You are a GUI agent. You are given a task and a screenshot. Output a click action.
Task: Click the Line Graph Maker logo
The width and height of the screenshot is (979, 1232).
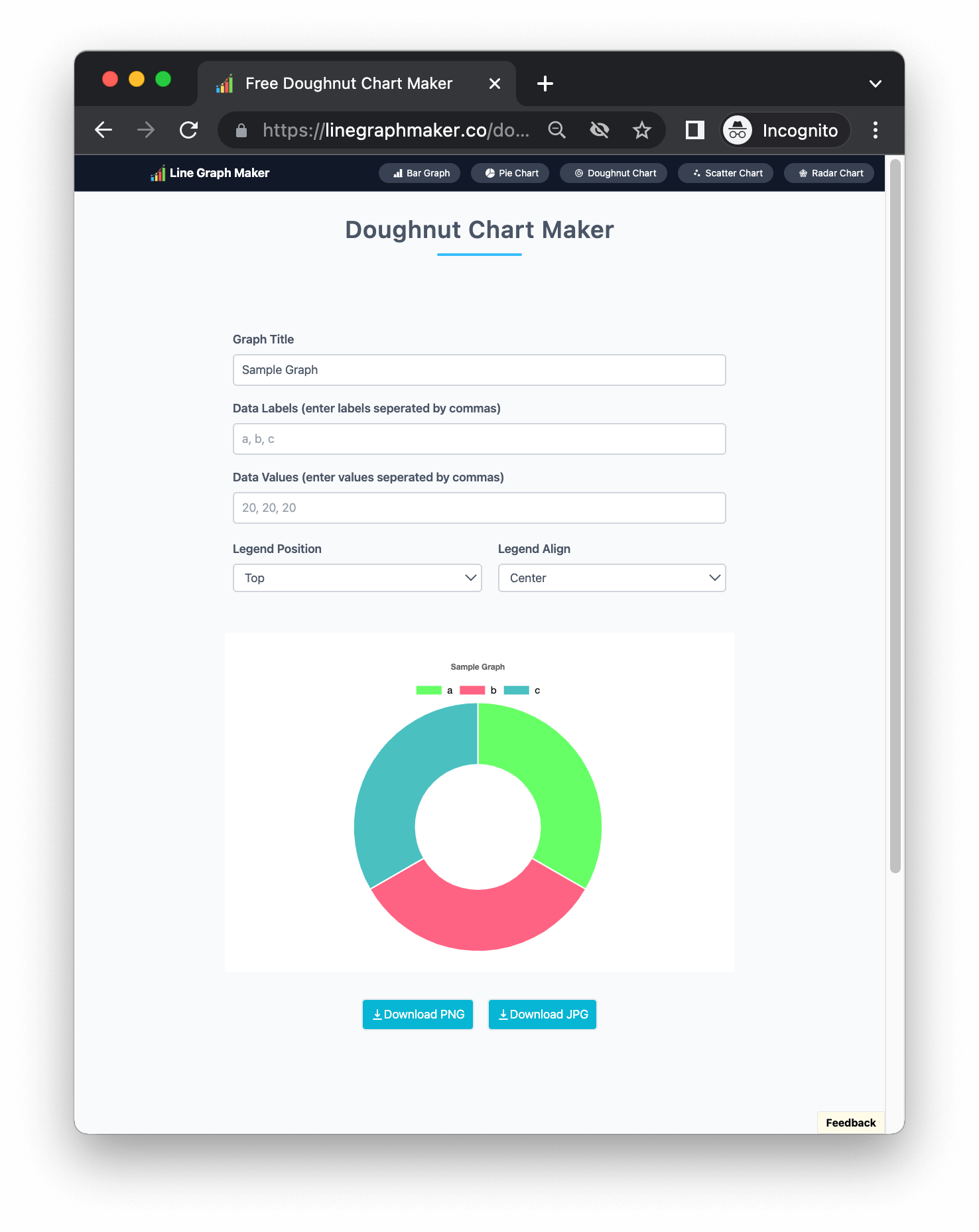click(x=210, y=173)
